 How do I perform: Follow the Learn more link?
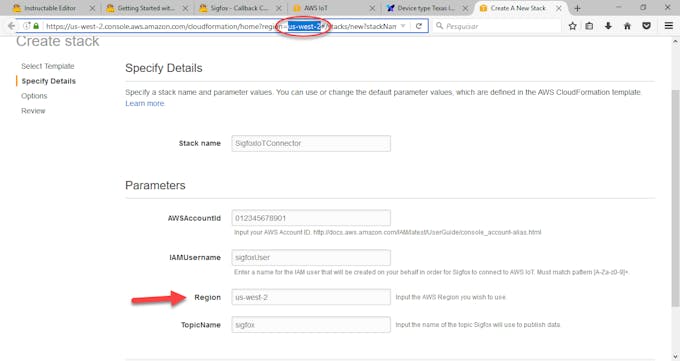point(145,104)
